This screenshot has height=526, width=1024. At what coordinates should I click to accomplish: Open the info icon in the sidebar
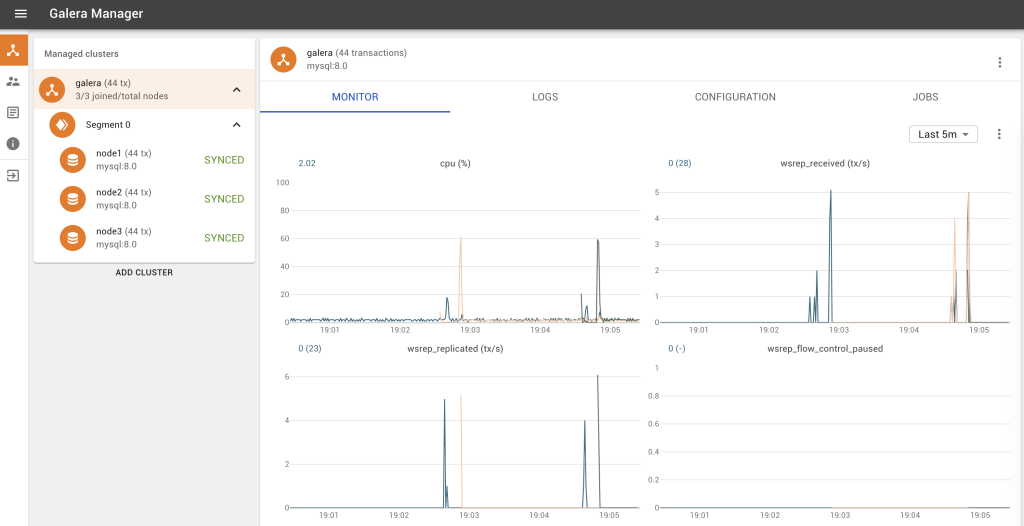click(13, 144)
